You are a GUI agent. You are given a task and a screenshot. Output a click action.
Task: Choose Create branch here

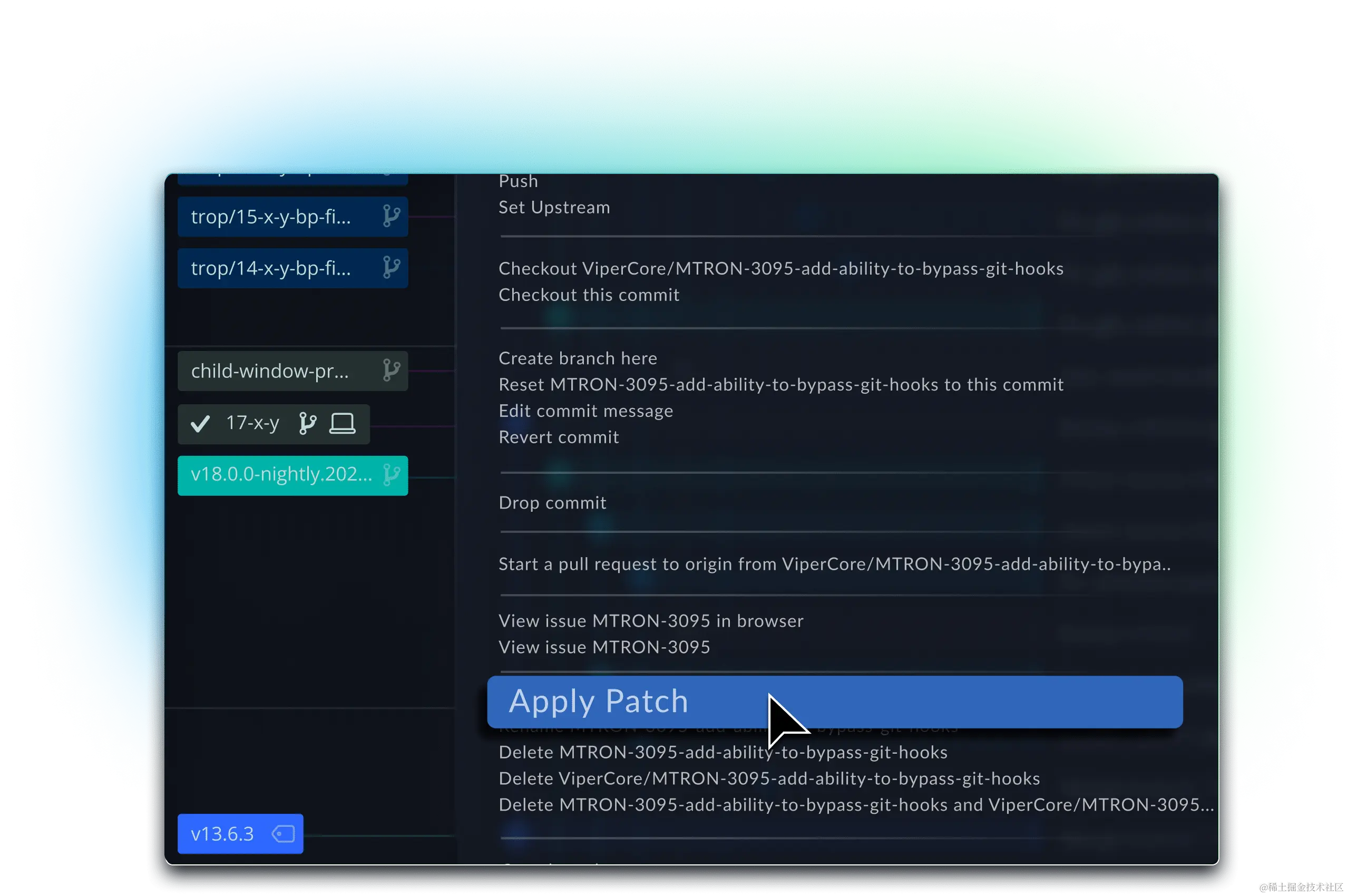(x=578, y=358)
